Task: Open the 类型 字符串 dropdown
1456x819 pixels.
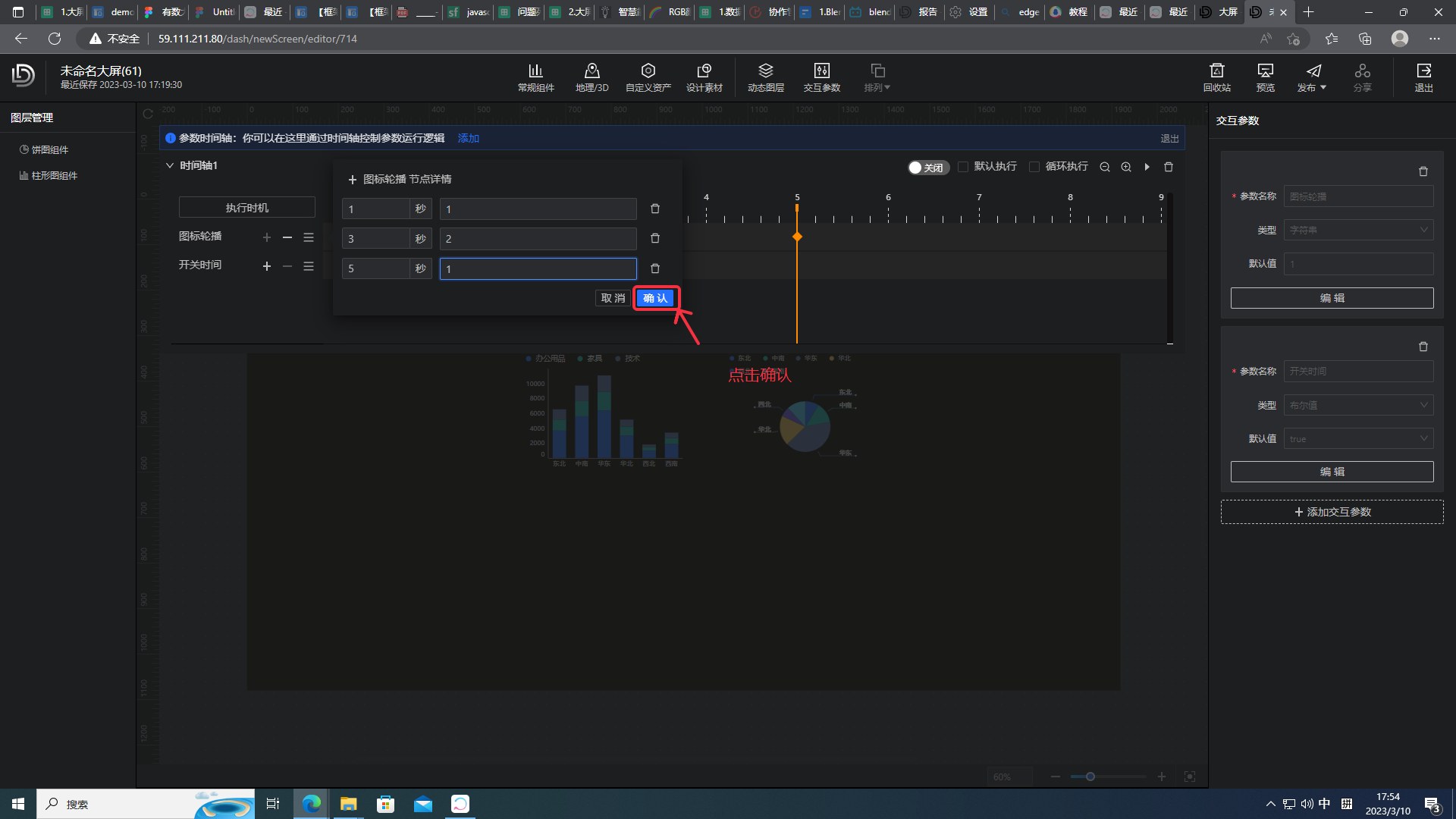Action: 1358,230
